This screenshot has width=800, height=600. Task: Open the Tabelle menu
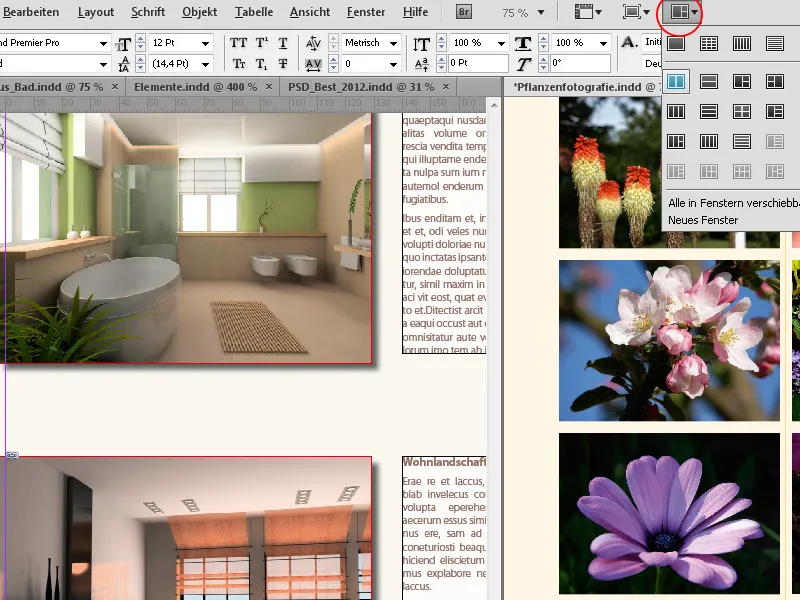(253, 12)
